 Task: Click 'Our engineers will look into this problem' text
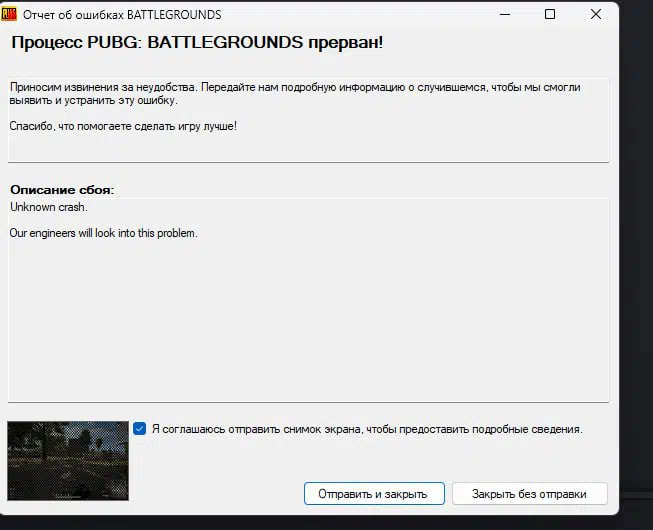coord(104,233)
